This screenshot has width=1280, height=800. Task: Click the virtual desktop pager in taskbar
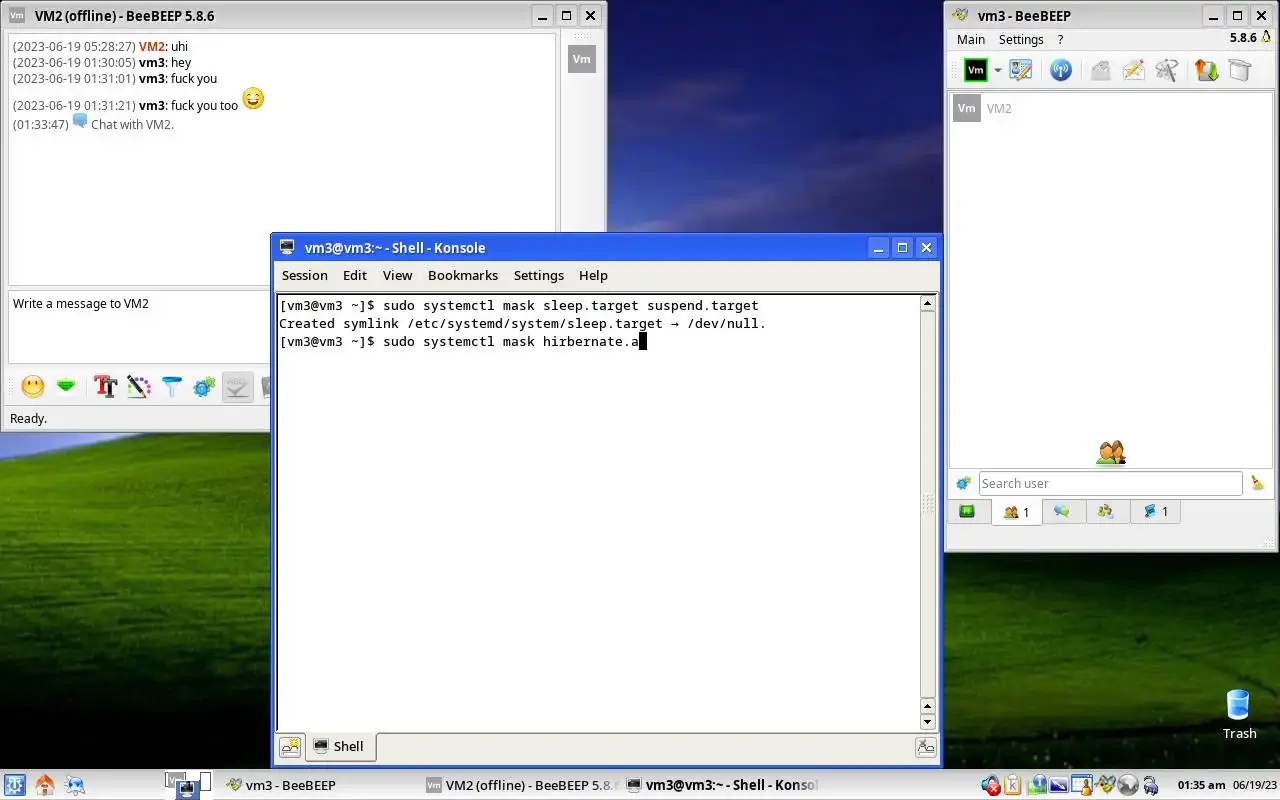point(189,785)
